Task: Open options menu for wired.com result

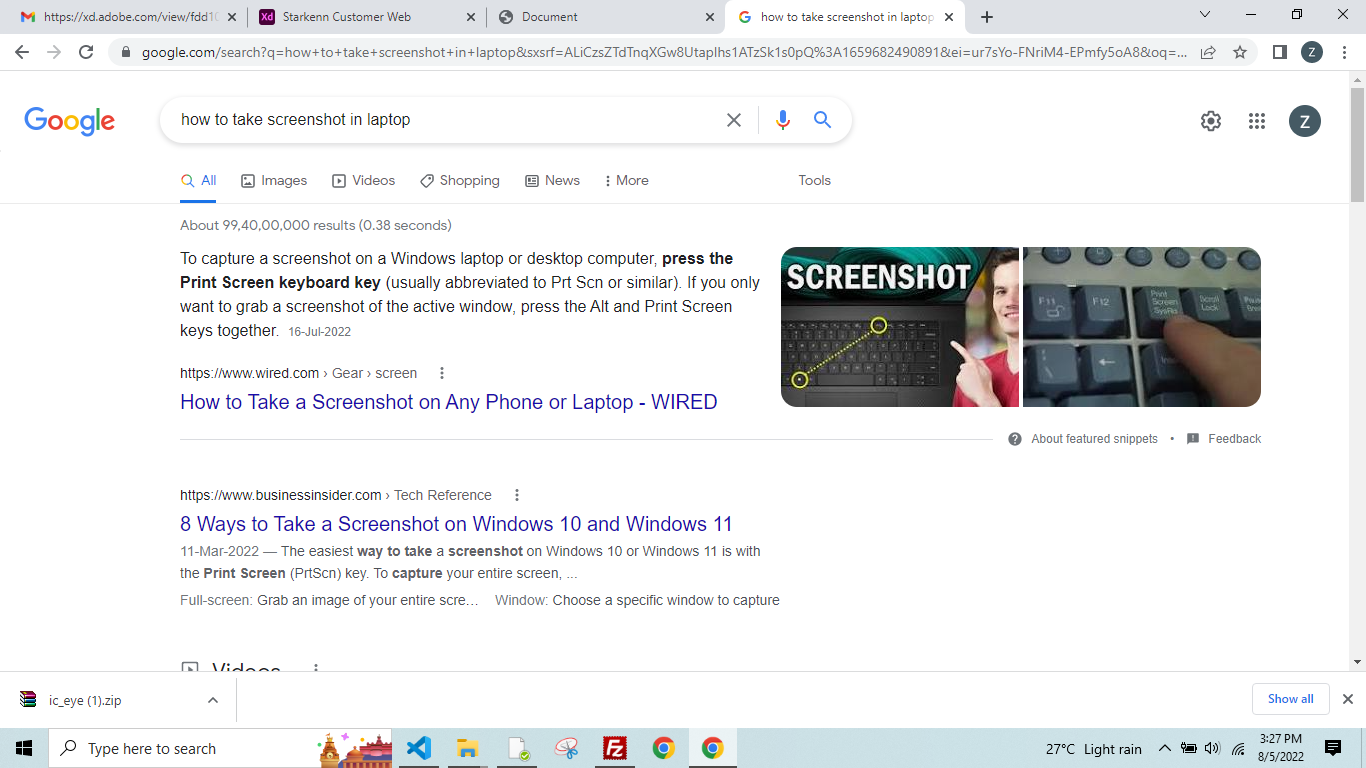Action: point(442,373)
